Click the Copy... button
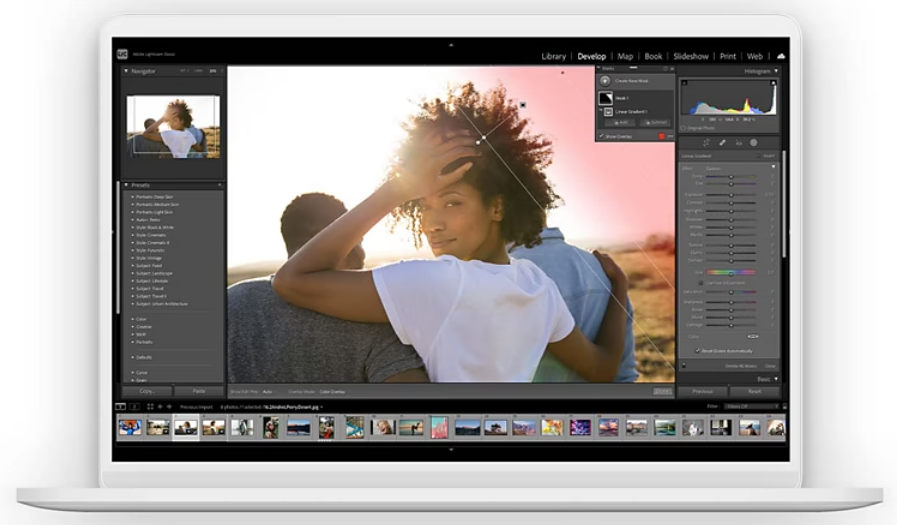The width and height of the screenshot is (897, 525). [x=147, y=391]
